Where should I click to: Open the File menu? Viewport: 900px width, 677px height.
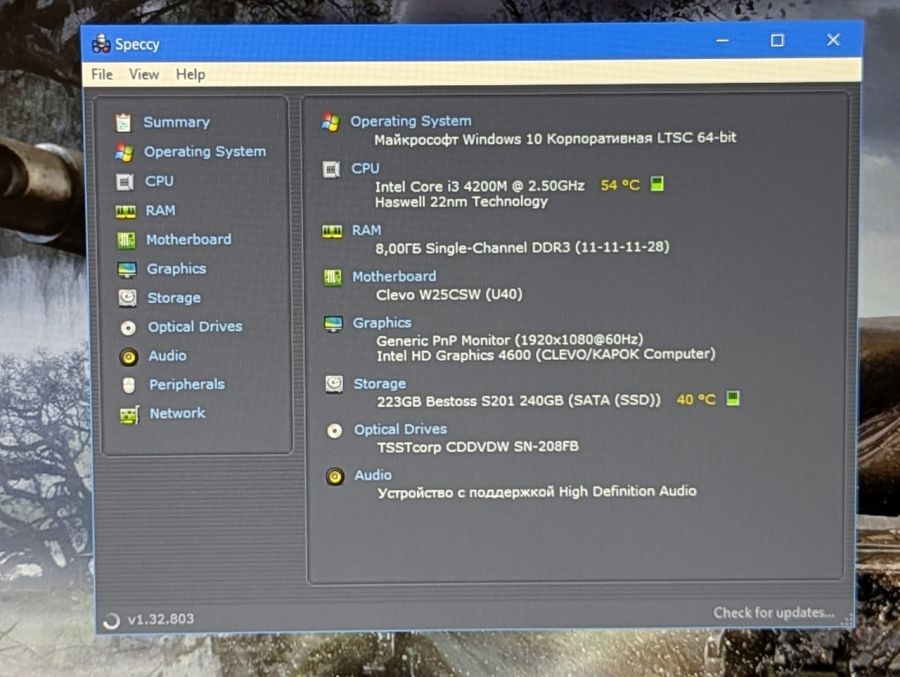(x=102, y=74)
